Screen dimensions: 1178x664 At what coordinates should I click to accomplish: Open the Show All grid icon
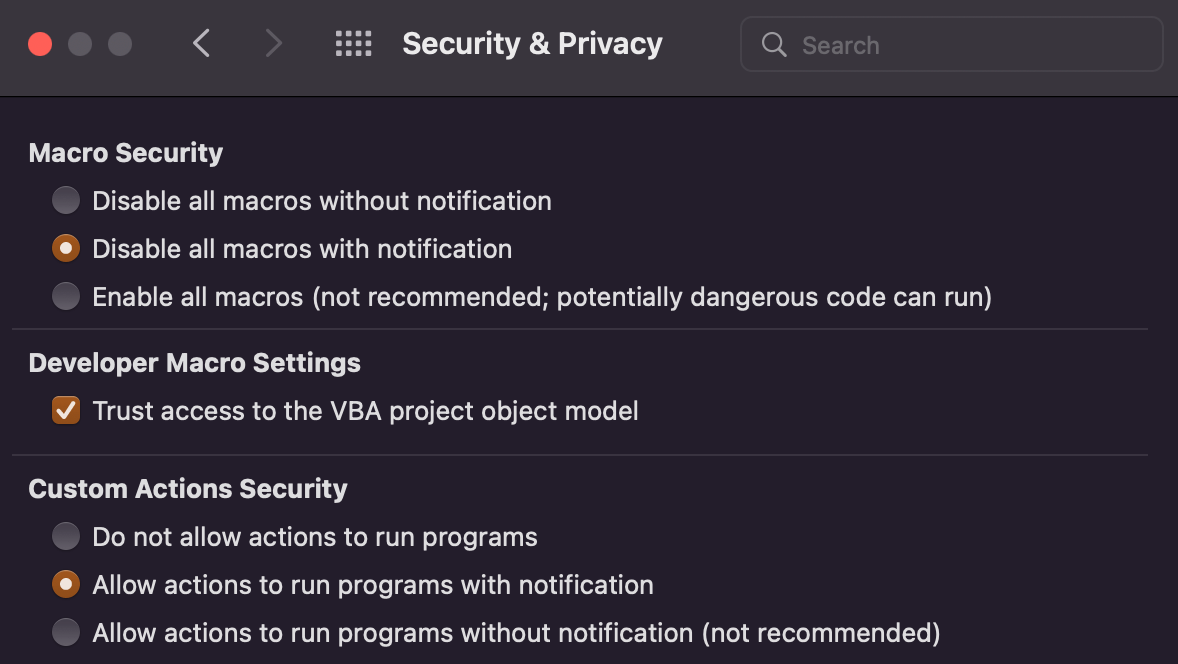353,44
